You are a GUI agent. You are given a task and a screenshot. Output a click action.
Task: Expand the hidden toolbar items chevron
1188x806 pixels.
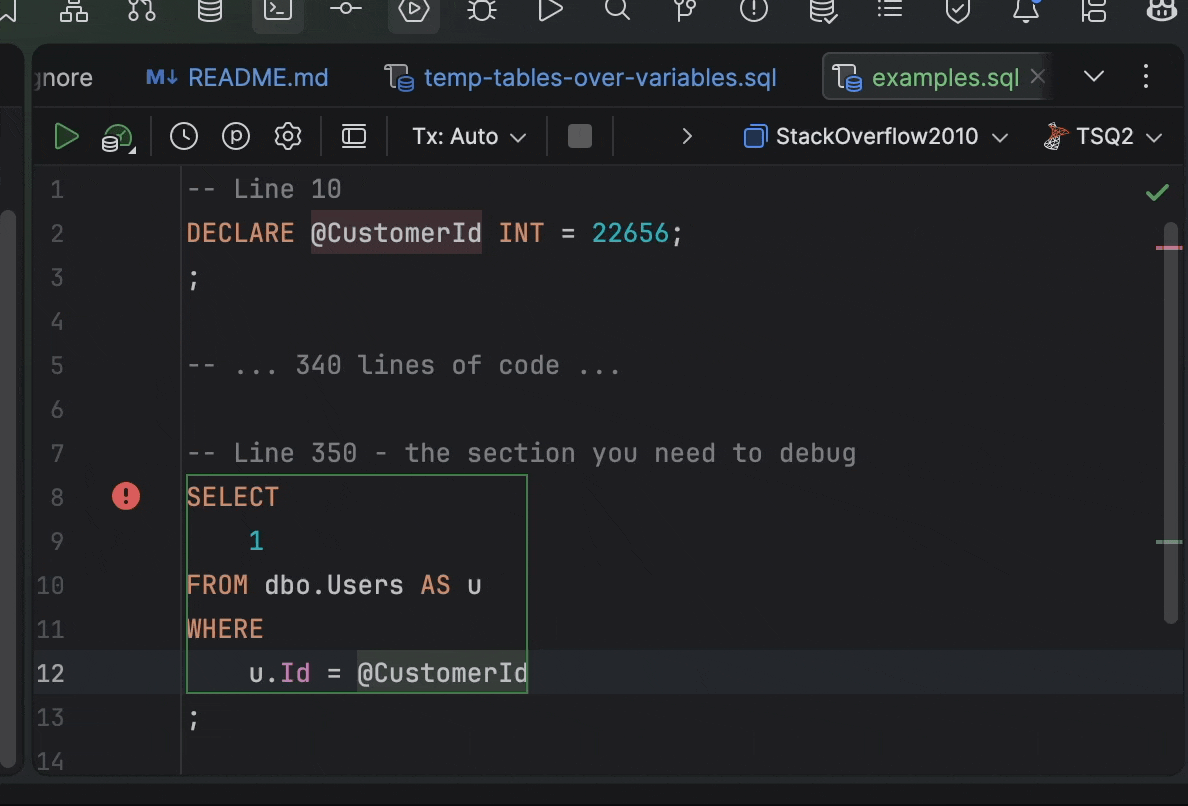coord(686,136)
